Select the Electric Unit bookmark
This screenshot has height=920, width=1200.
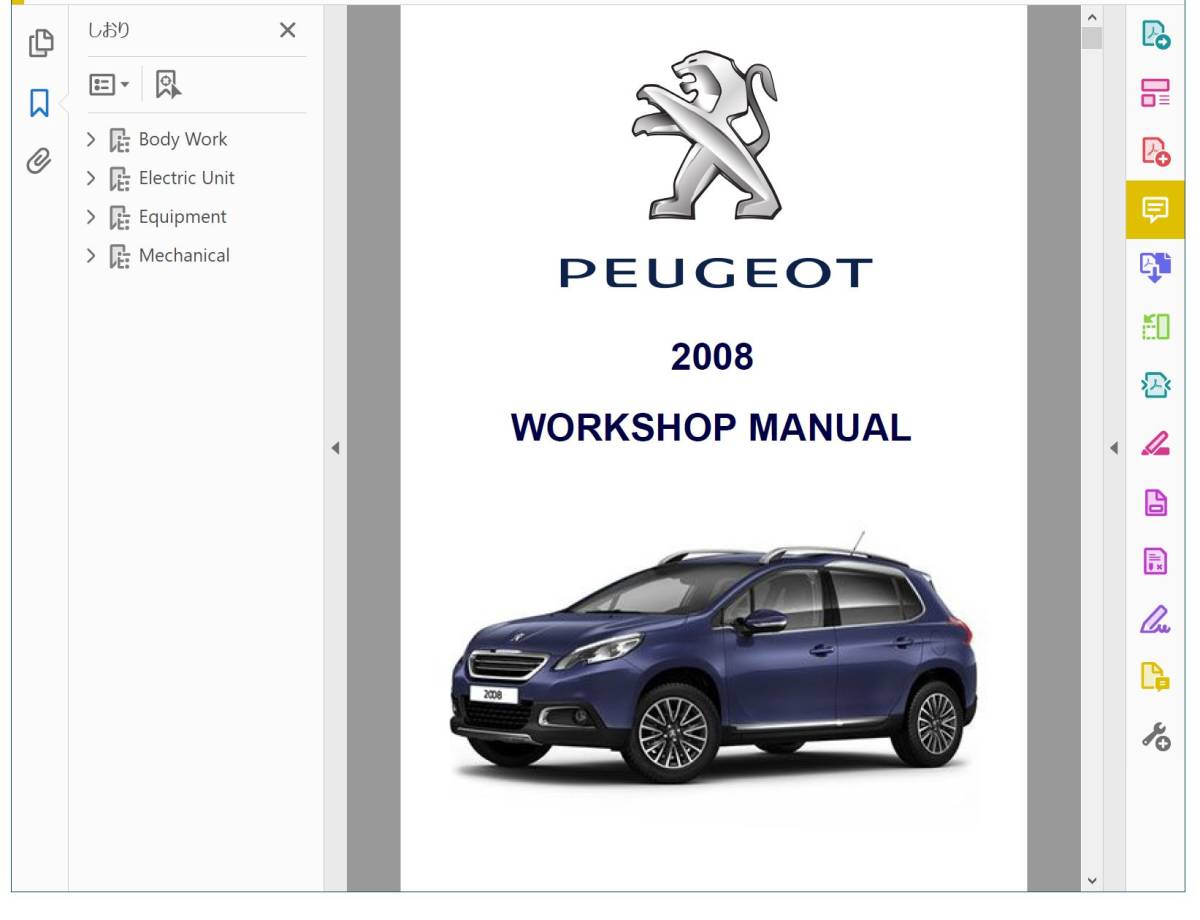(187, 178)
